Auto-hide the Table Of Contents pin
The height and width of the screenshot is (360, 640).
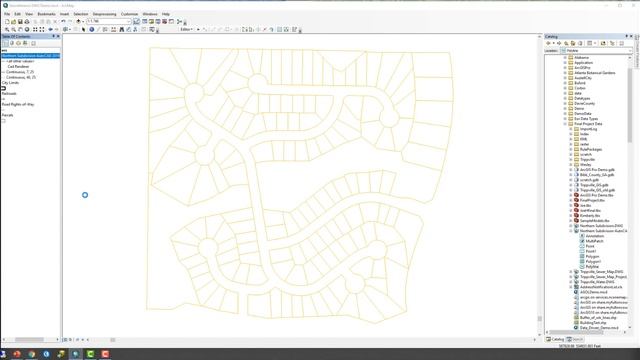pyautogui.click(x=53, y=36)
